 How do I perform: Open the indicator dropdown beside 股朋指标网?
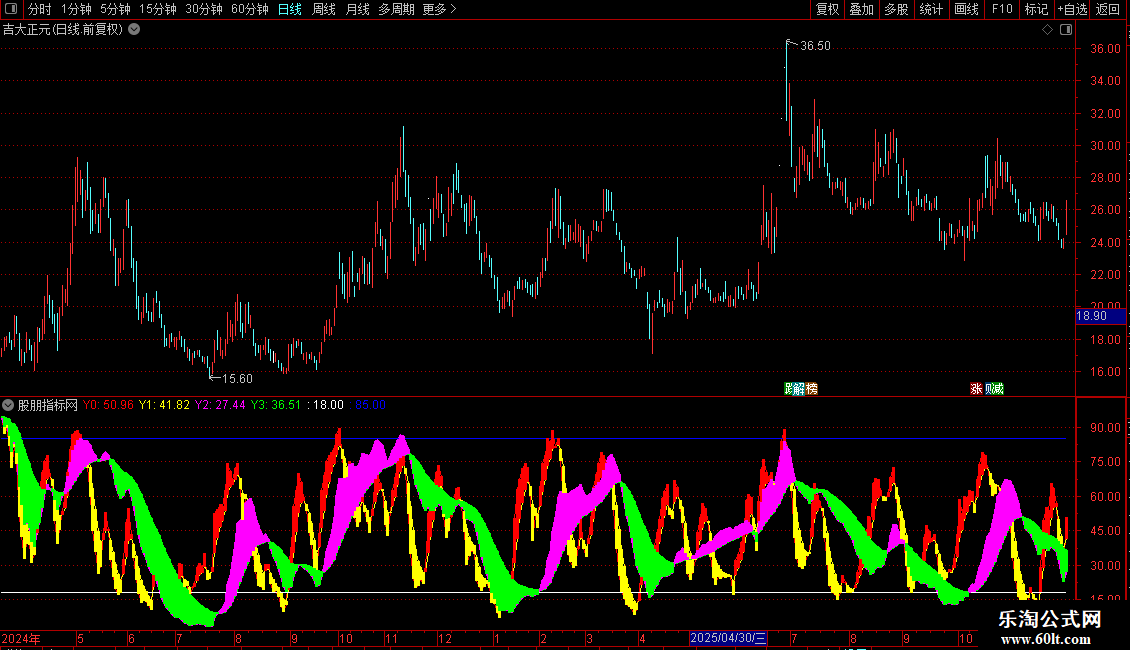coord(8,405)
